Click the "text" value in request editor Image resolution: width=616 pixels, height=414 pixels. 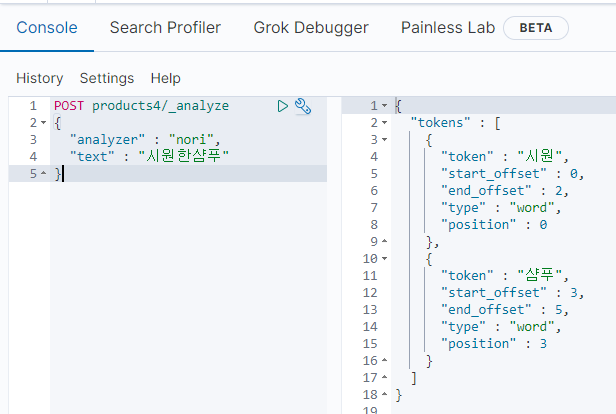point(184,157)
